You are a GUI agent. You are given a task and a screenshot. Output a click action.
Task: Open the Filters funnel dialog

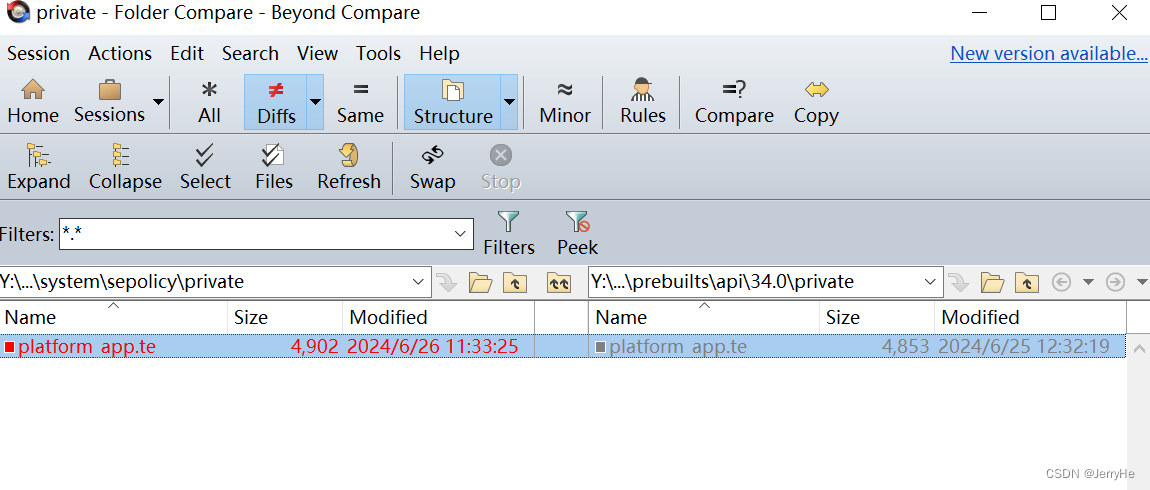509,233
